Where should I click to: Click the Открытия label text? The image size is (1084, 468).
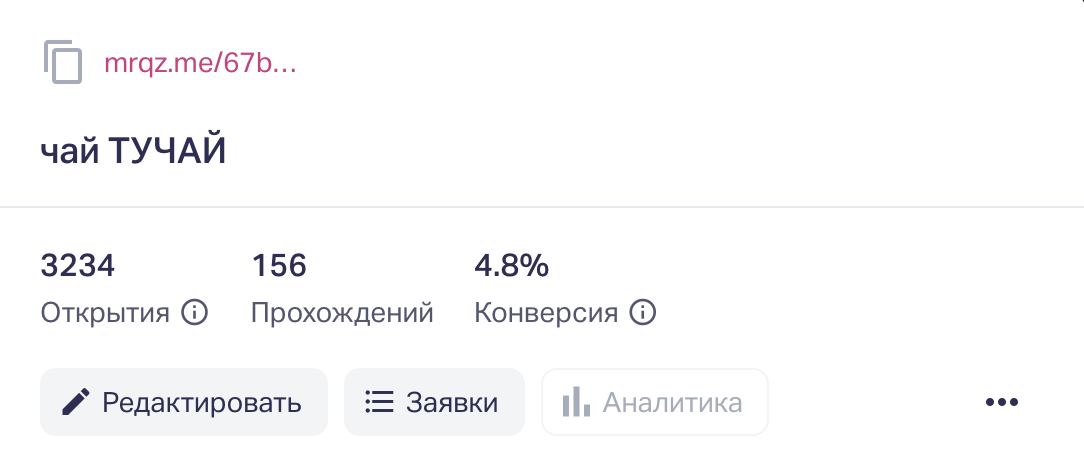105,313
